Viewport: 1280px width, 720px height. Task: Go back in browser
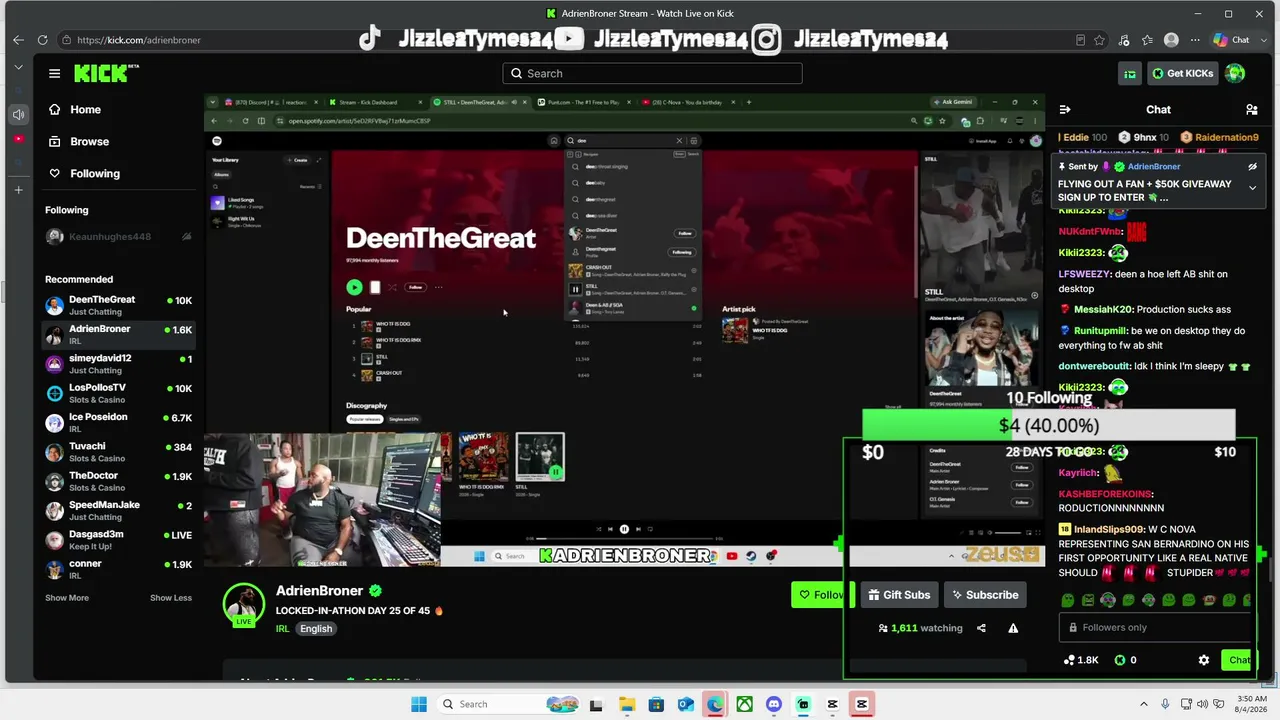point(18,40)
